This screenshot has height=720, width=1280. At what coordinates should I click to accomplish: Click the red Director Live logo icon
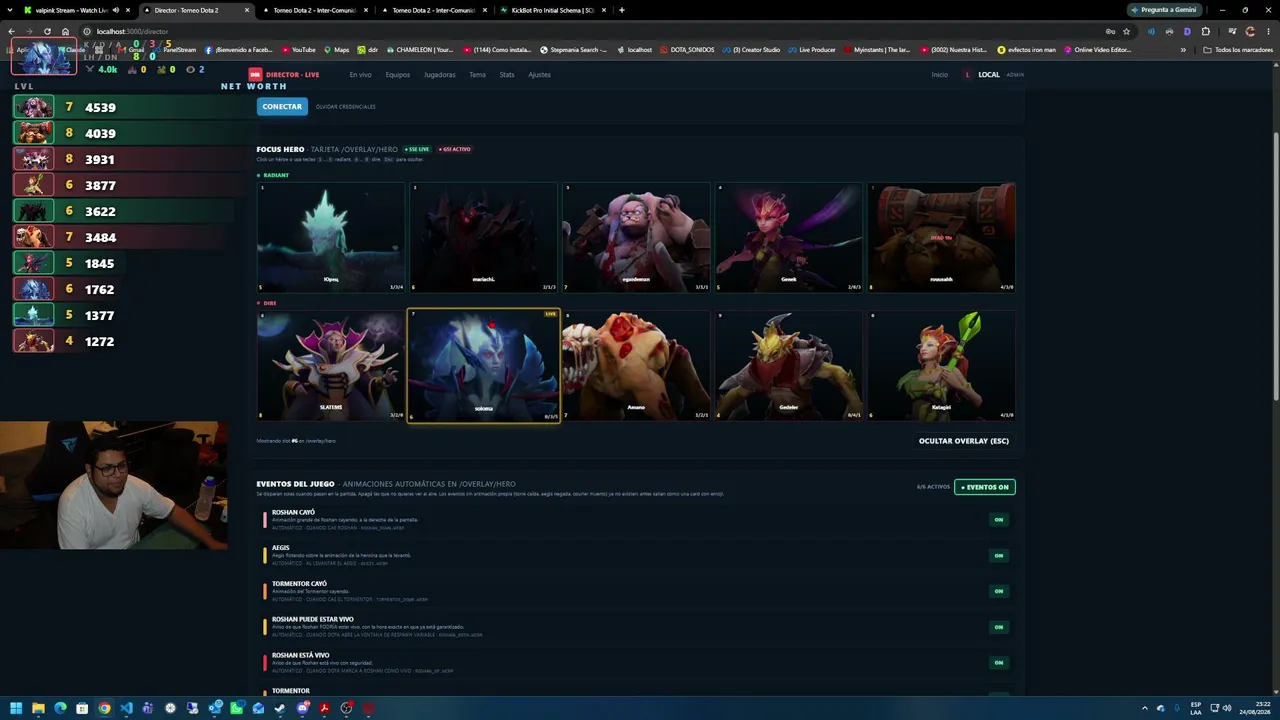[x=255, y=74]
